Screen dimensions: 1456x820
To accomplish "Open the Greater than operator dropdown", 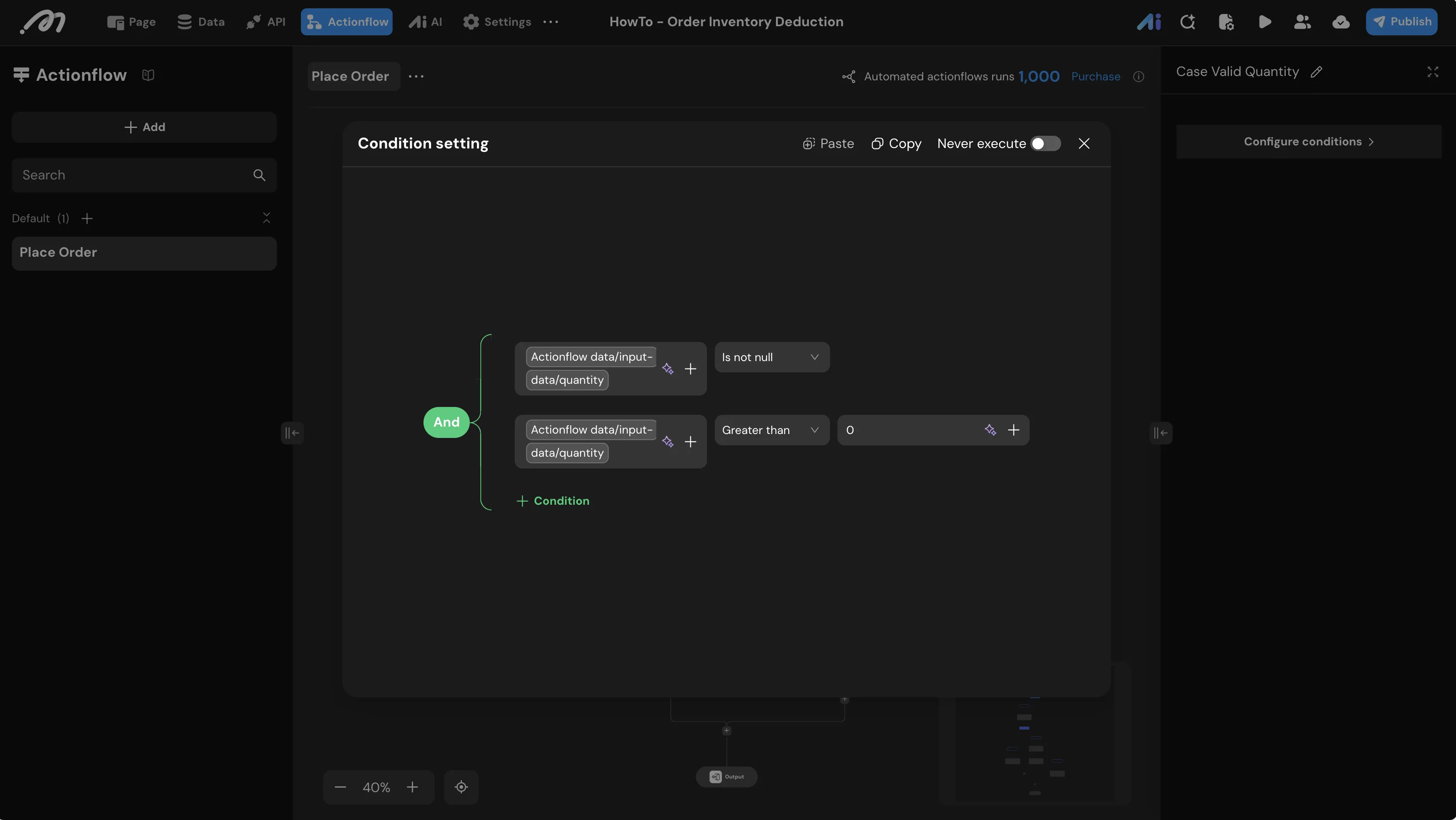I will coord(772,430).
